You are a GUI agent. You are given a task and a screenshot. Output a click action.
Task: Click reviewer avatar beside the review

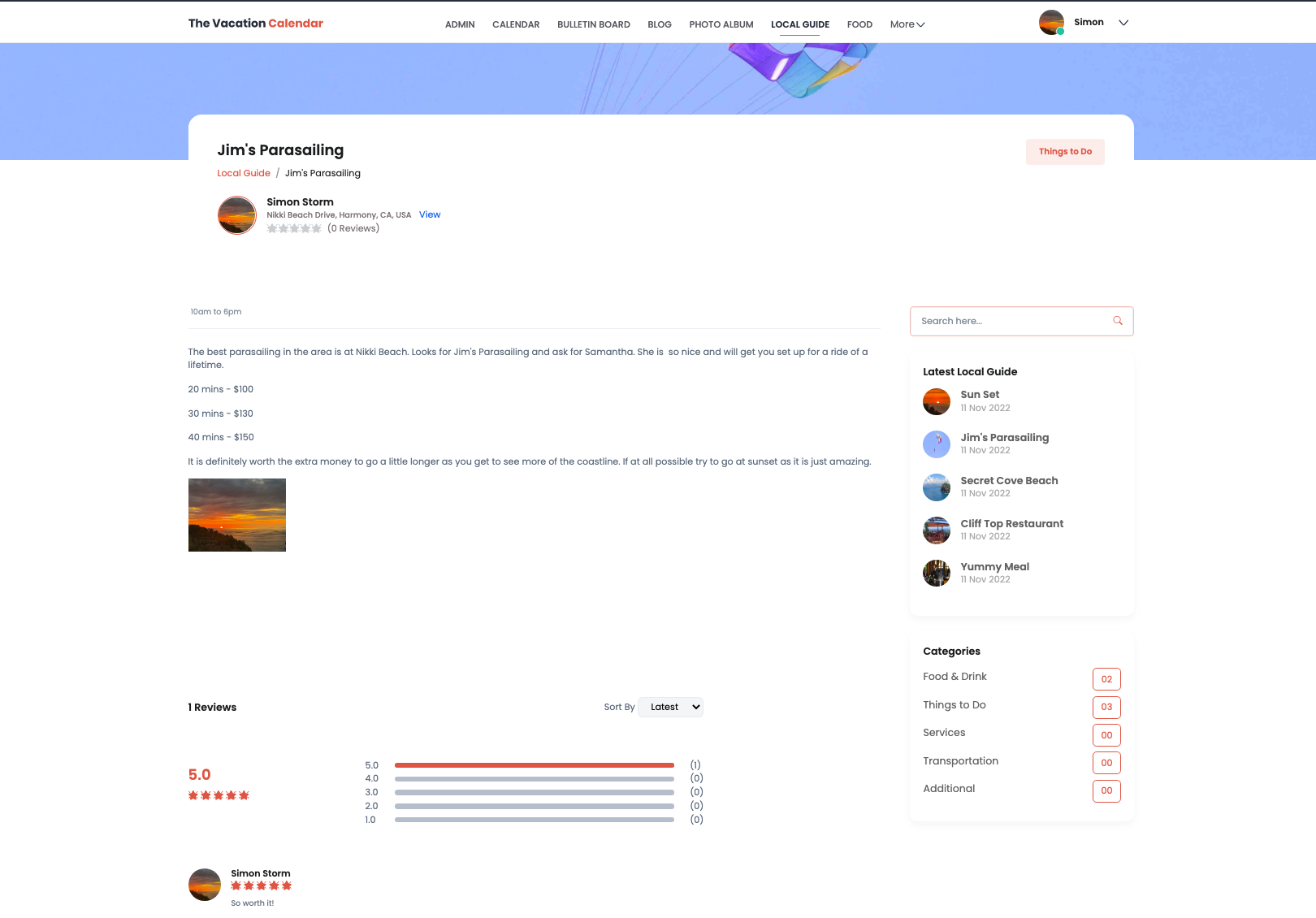[x=205, y=885]
